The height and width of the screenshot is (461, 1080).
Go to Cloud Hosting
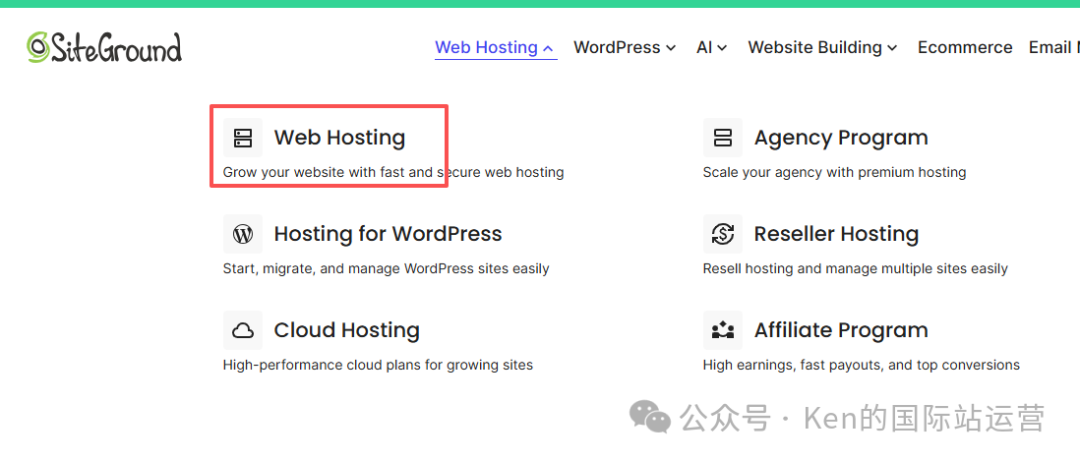[x=346, y=331]
